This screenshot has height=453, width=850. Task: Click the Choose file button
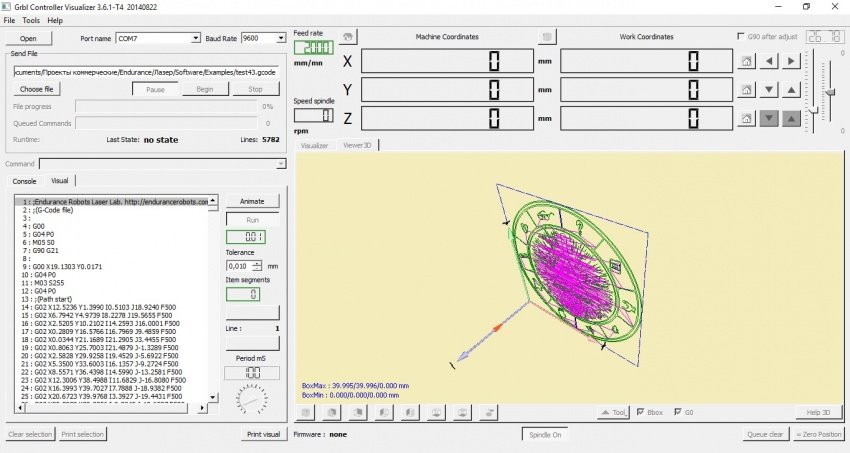37,89
